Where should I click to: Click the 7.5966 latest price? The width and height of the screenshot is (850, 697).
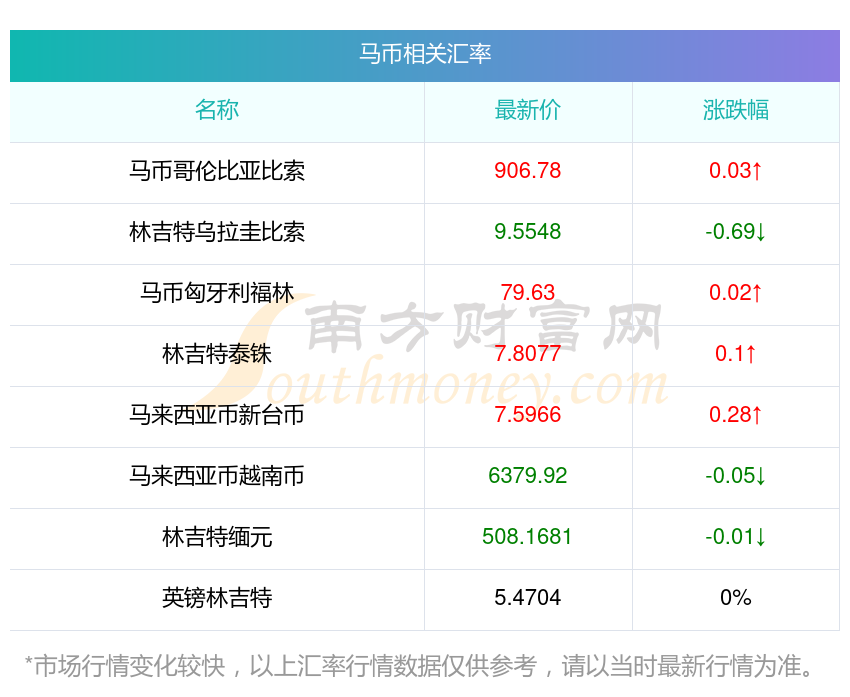coord(528,415)
